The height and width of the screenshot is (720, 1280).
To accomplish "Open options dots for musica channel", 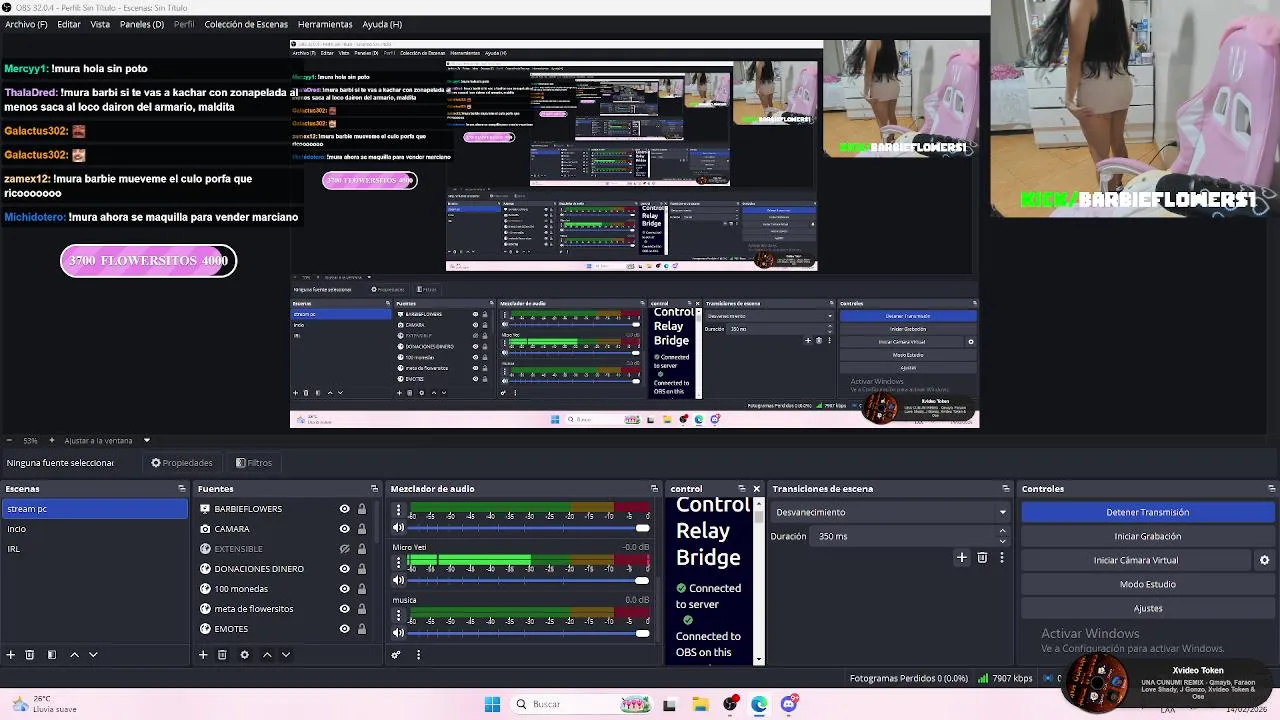I will pos(398,614).
